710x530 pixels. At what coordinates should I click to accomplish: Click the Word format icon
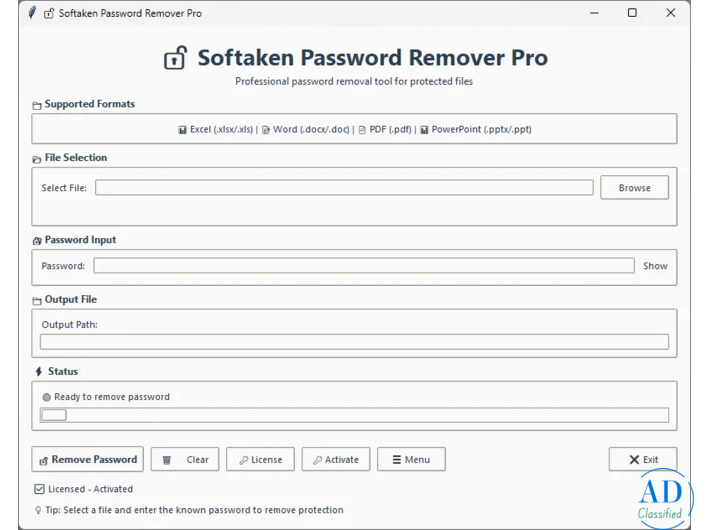pos(266,130)
